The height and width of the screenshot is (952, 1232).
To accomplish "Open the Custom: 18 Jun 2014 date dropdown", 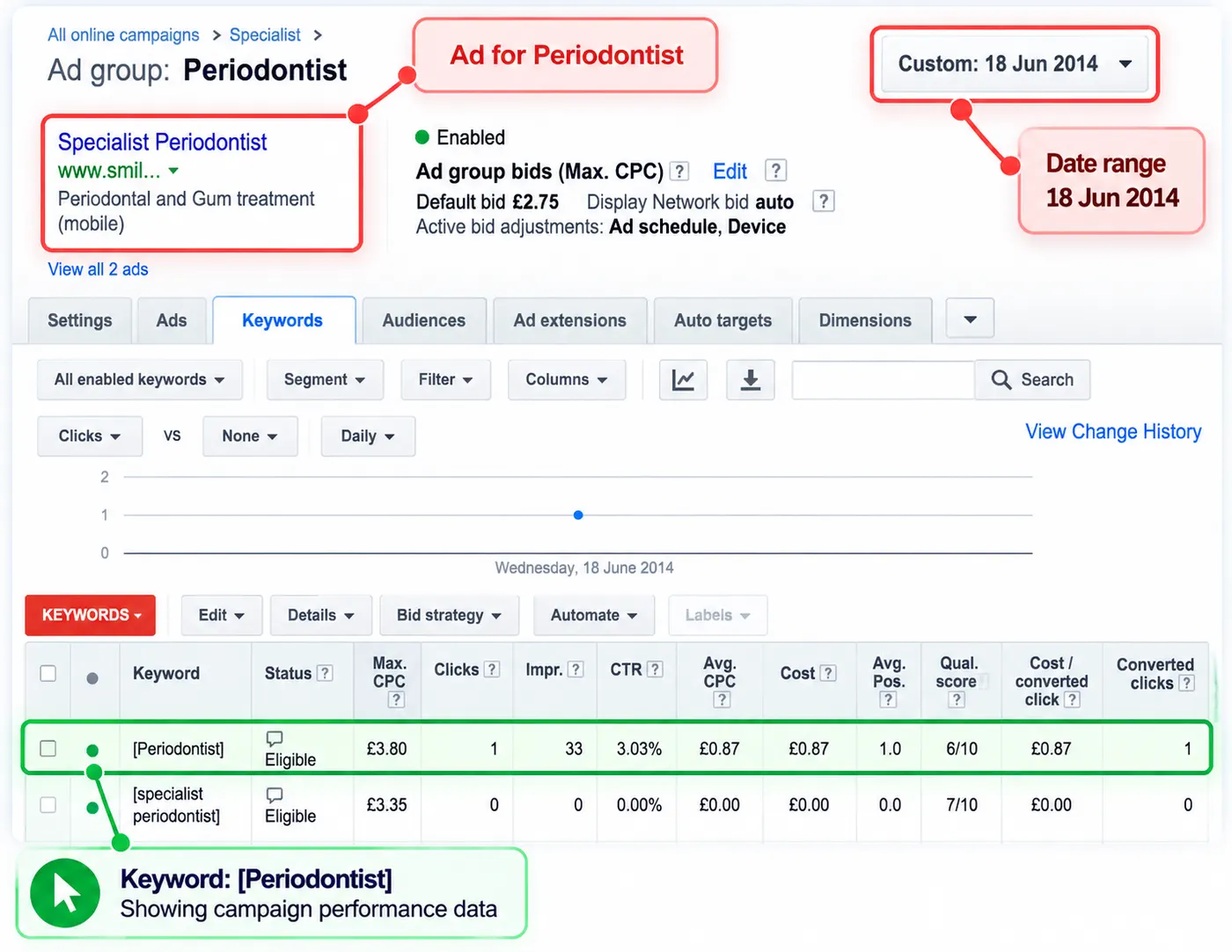I will click(1015, 64).
